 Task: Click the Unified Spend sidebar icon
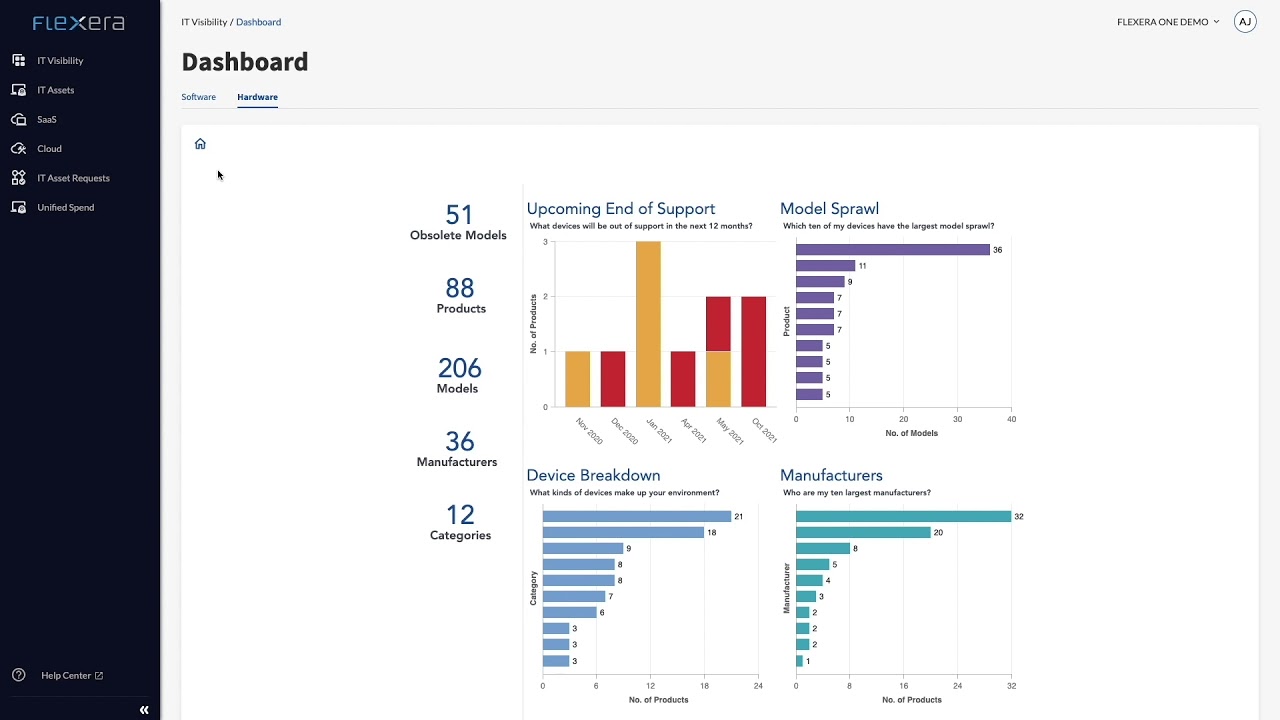(18, 208)
